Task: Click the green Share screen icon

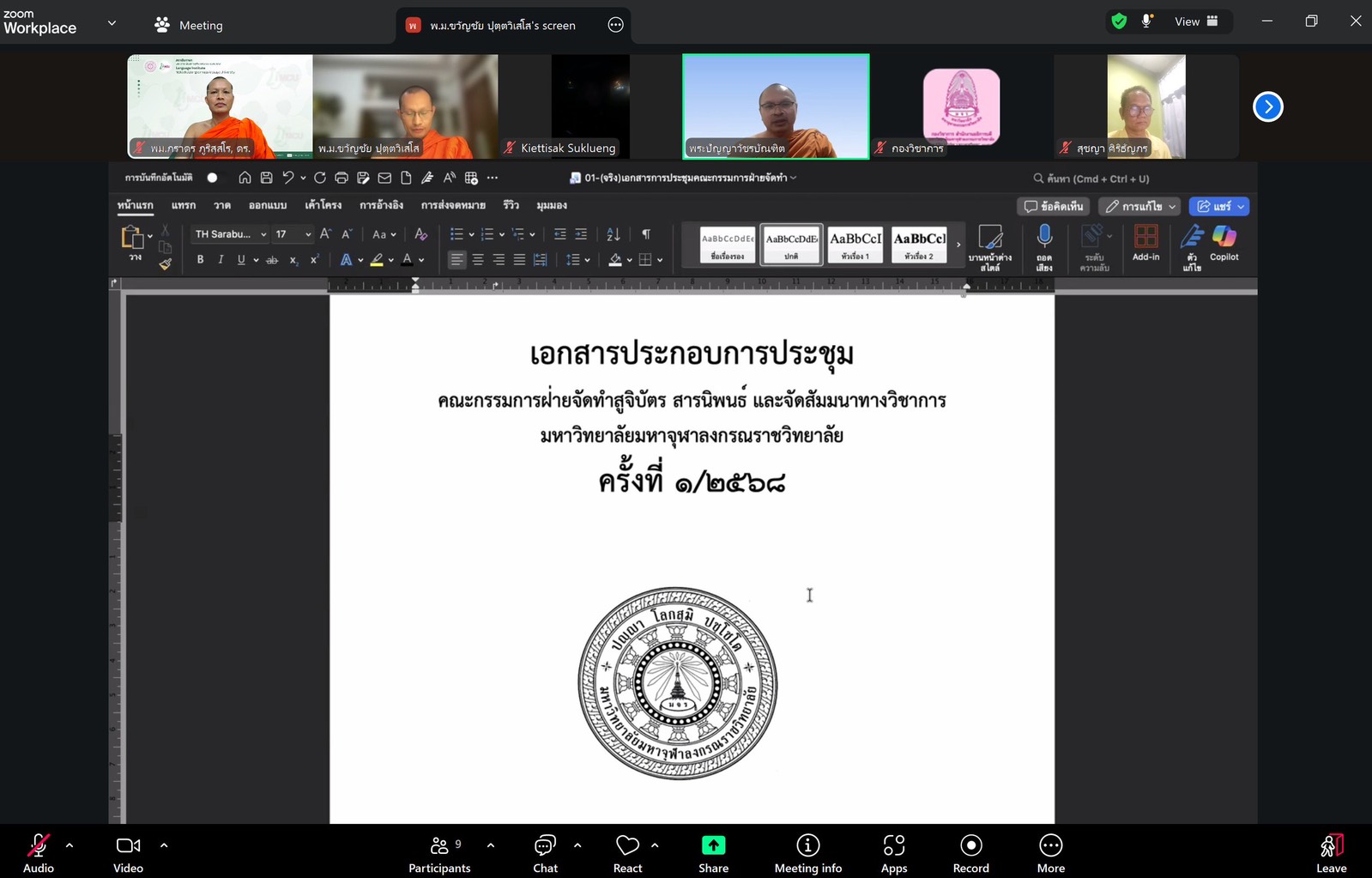Action: 713,846
